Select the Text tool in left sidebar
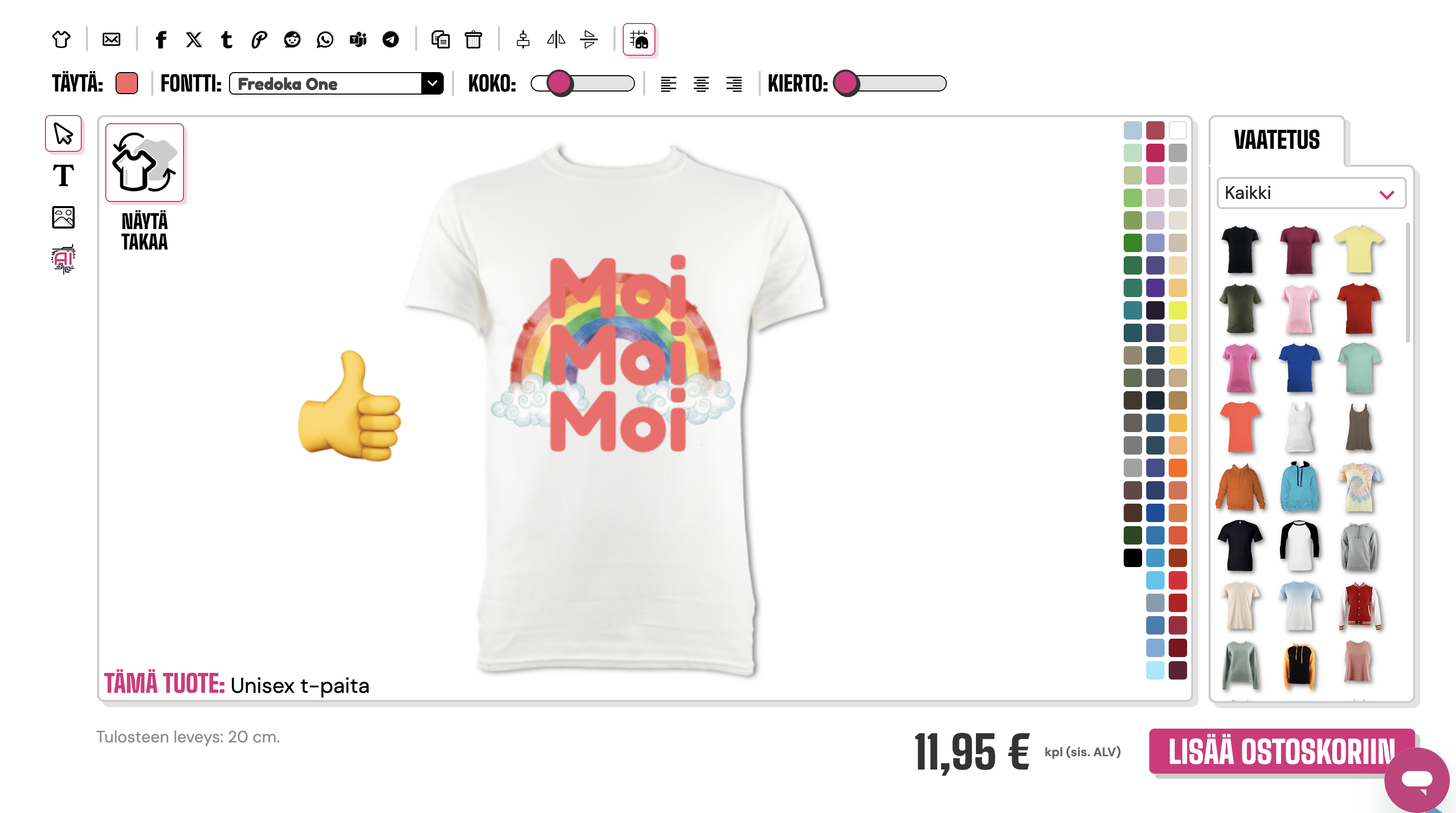The image size is (1456, 813). coord(63,176)
